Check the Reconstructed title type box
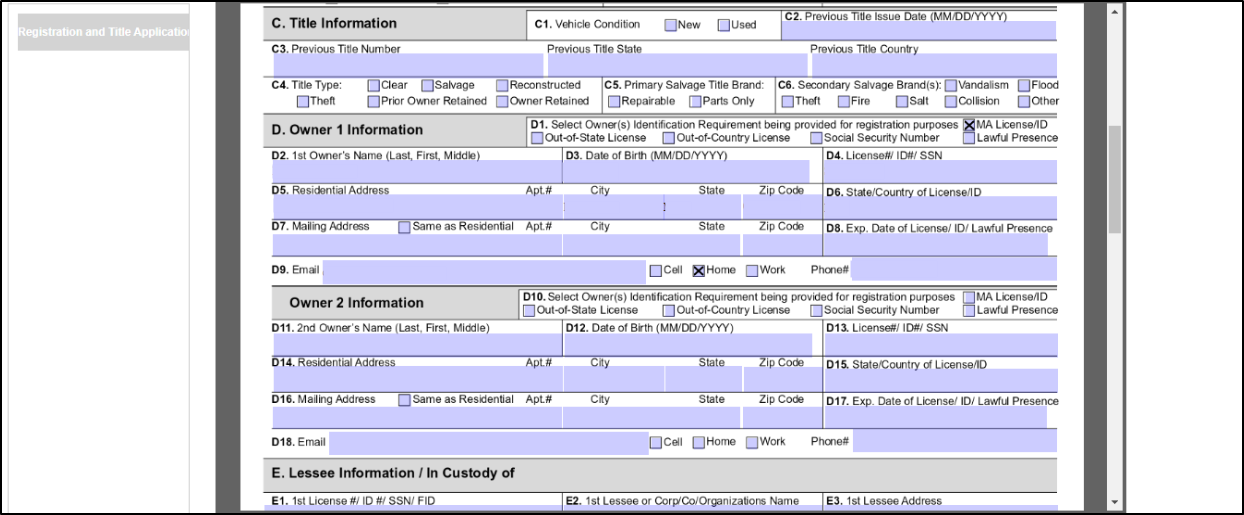The height and width of the screenshot is (515, 1244). click(x=502, y=86)
